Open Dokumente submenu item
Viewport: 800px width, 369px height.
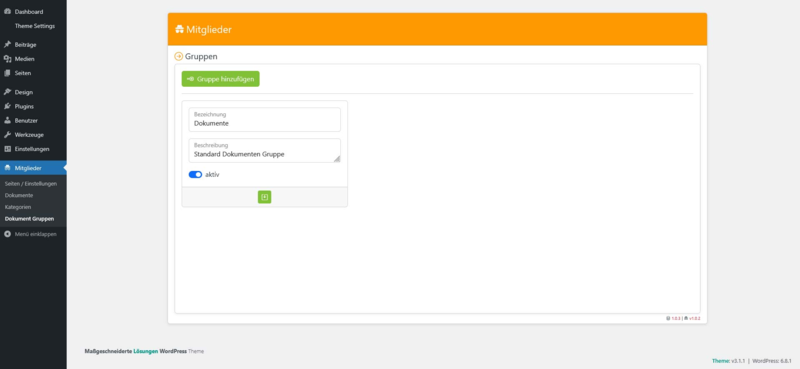(19, 195)
